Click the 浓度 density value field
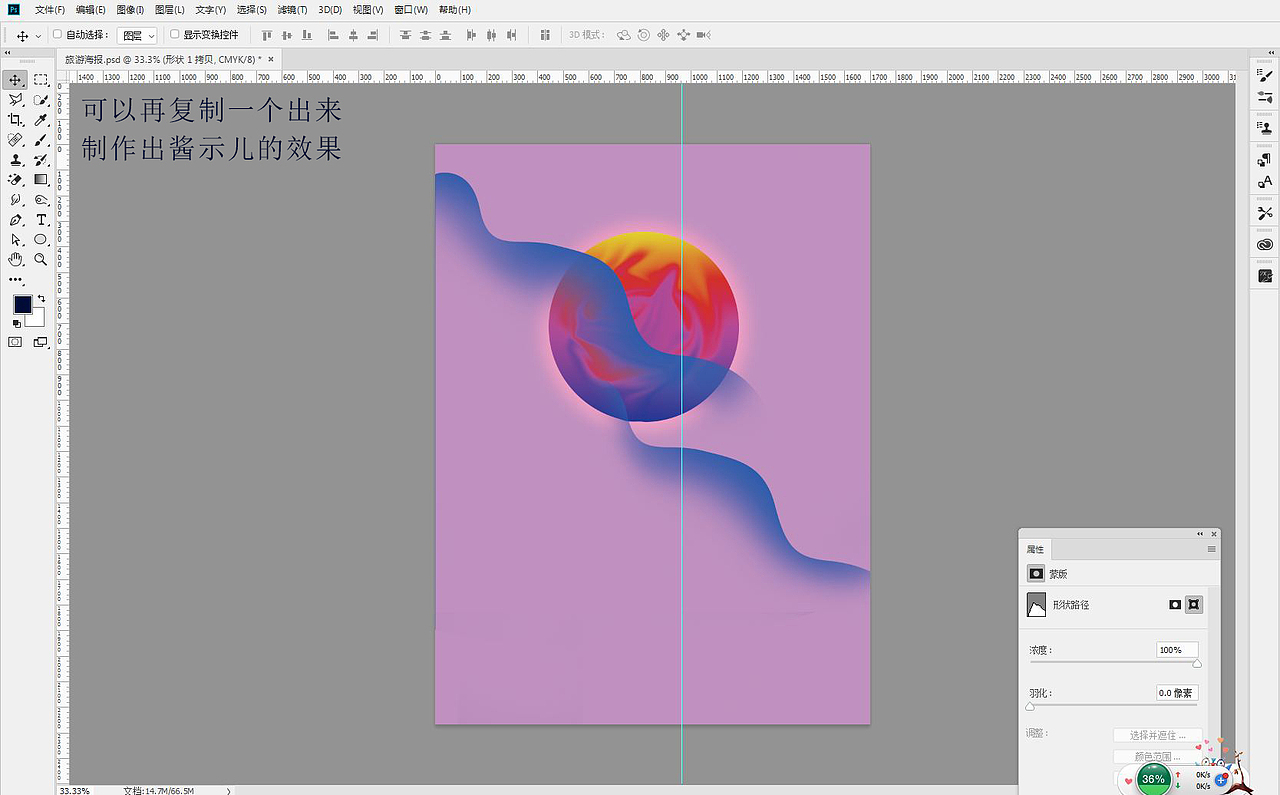The width and height of the screenshot is (1280, 795). coord(1177,650)
